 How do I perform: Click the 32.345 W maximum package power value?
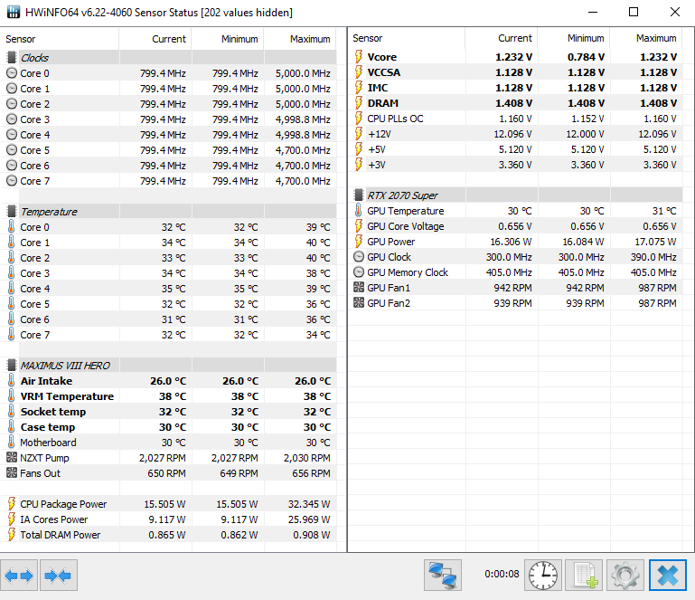(309, 504)
